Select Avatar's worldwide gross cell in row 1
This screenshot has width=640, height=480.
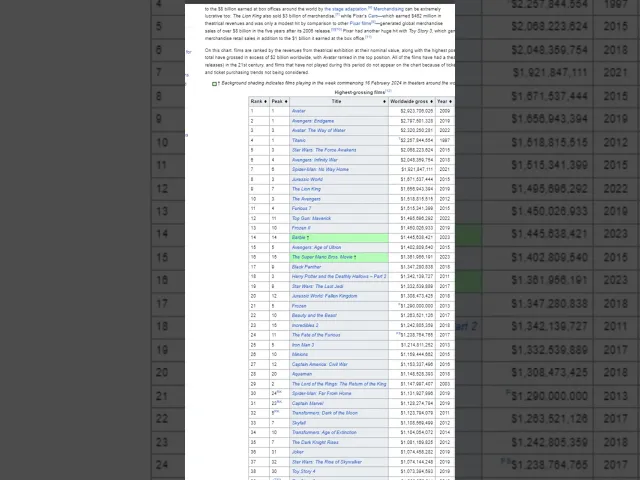411,111
